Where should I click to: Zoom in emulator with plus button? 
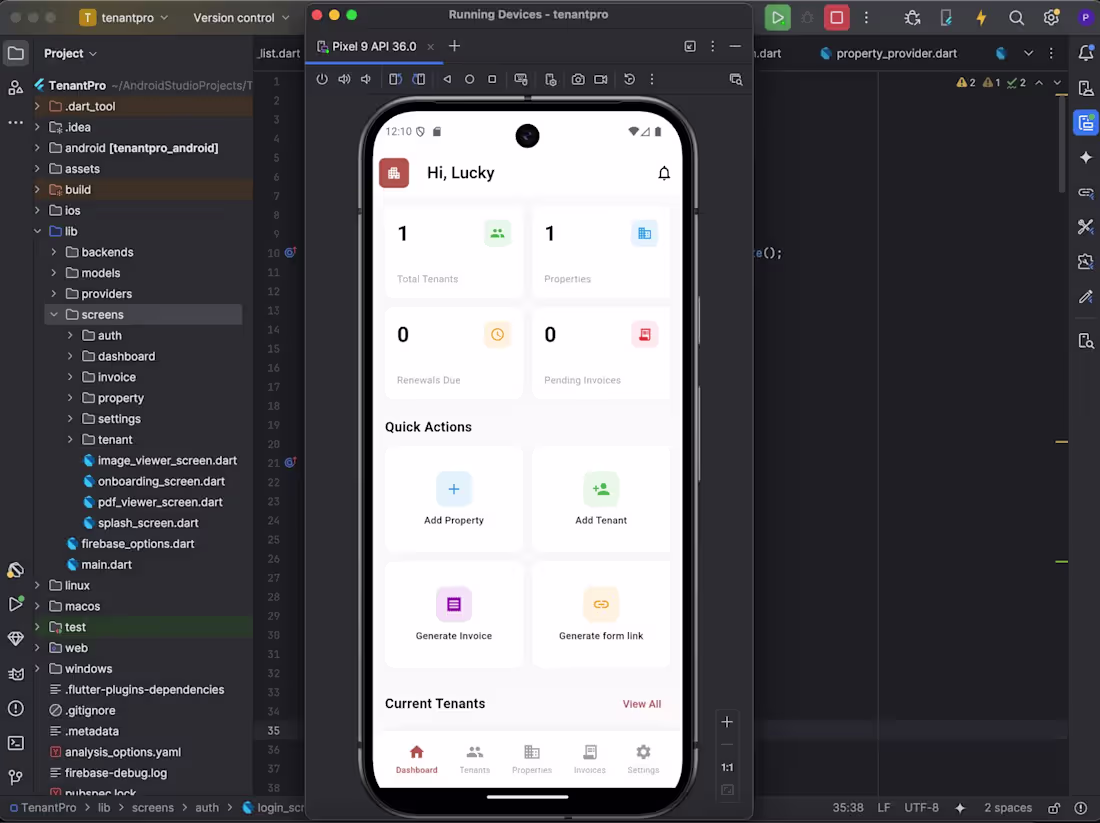click(727, 722)
